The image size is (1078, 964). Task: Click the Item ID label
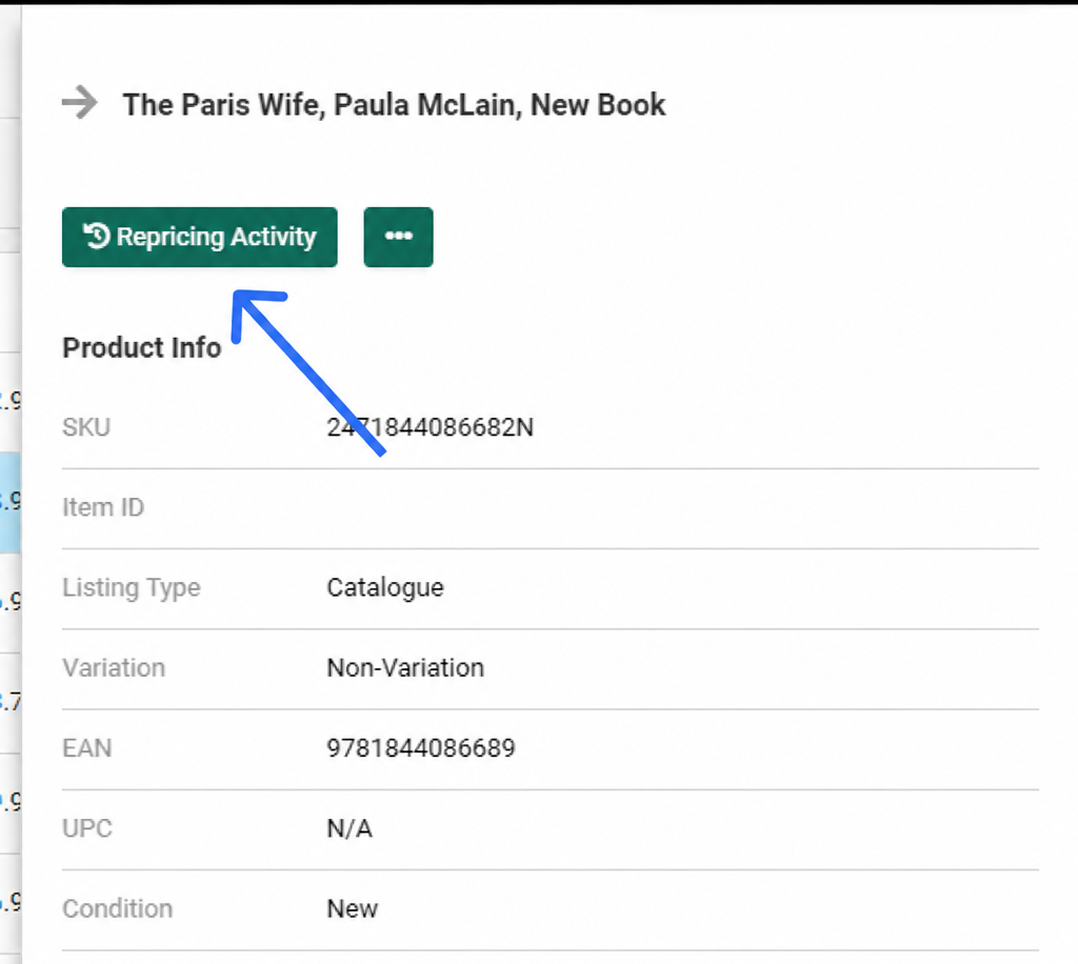pyautogui.click(x=103, y=507)
